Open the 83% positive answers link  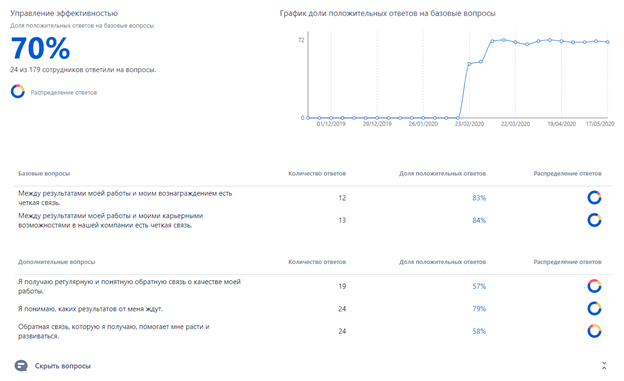[479, 198]
